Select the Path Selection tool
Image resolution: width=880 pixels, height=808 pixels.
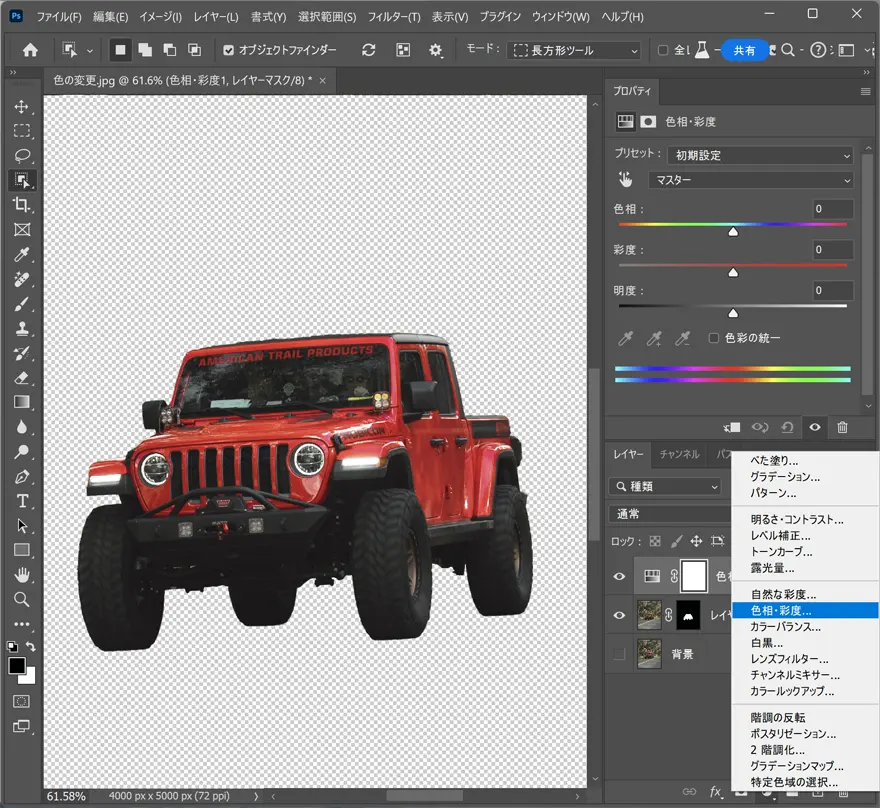coord(22,526)
